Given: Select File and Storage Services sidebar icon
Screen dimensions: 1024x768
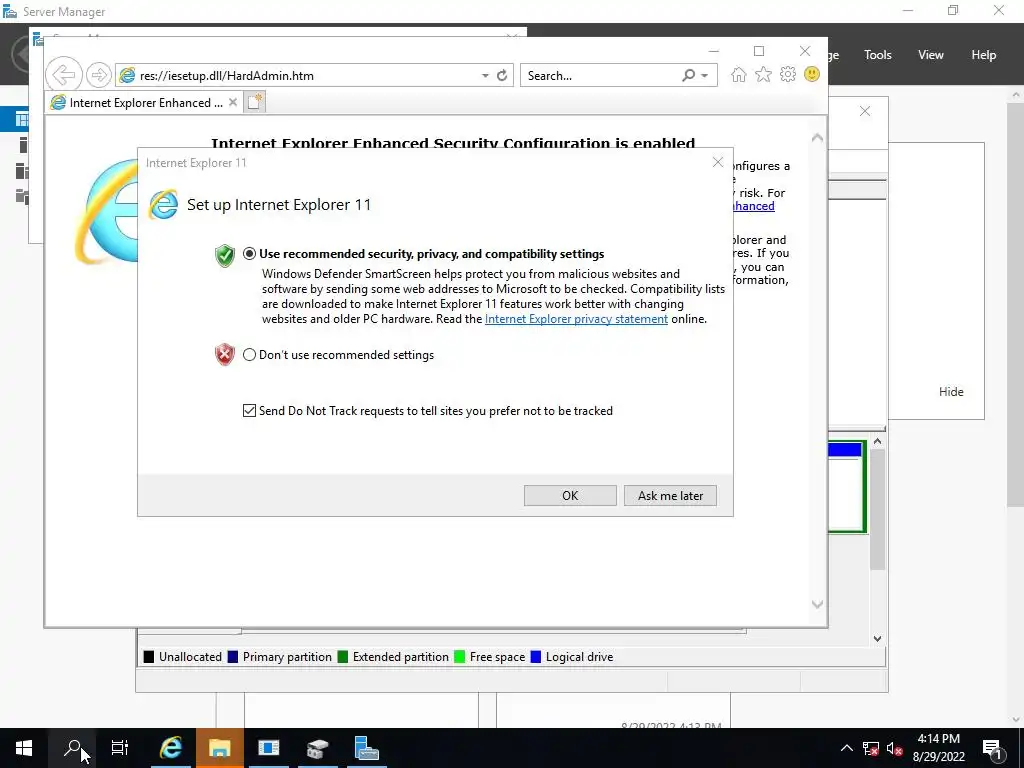Looking at the screenshot, I should (22, 196).
